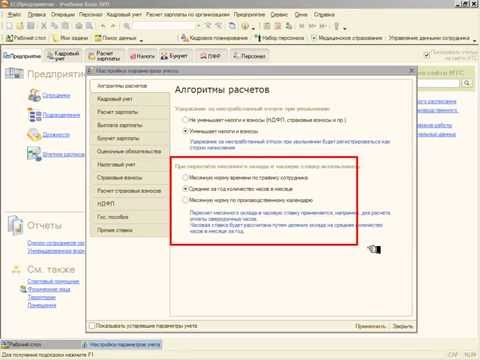Viewport: 480px width, 360px height.
Task: Click the New document toolbar icon
Action: (x=9, y=26)
